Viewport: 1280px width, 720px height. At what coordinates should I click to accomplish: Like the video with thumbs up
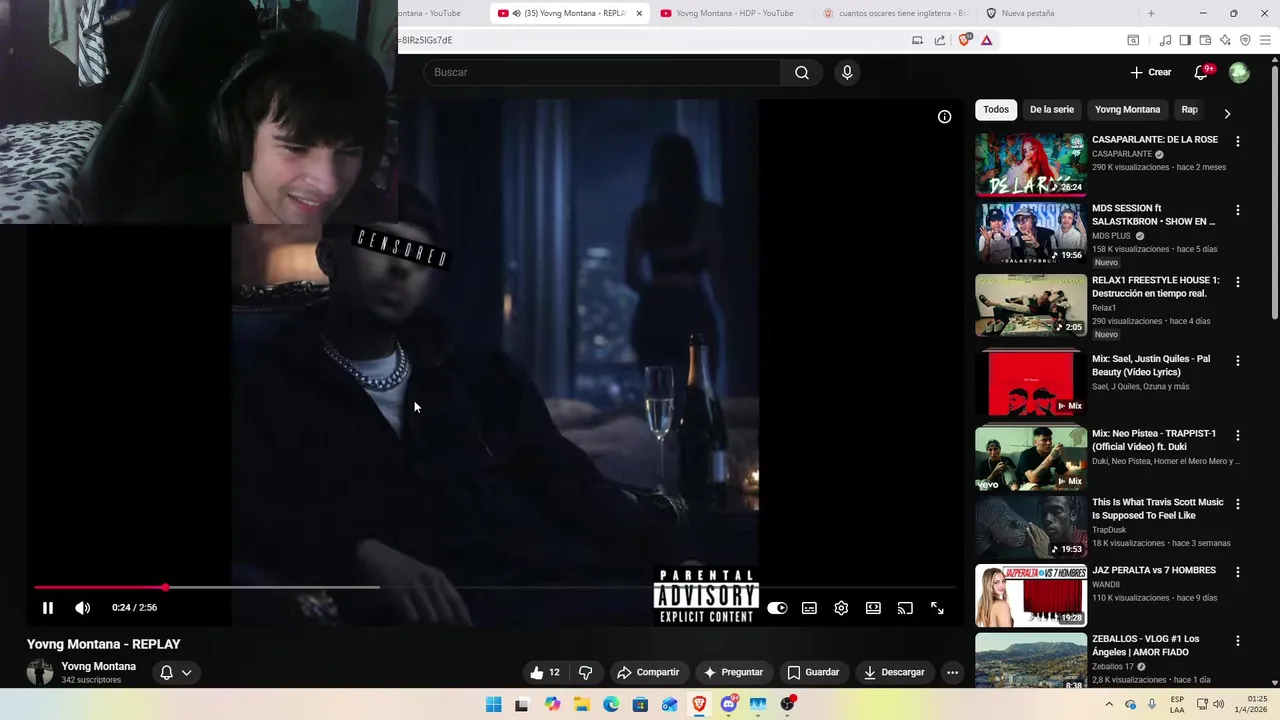(546, 672)
